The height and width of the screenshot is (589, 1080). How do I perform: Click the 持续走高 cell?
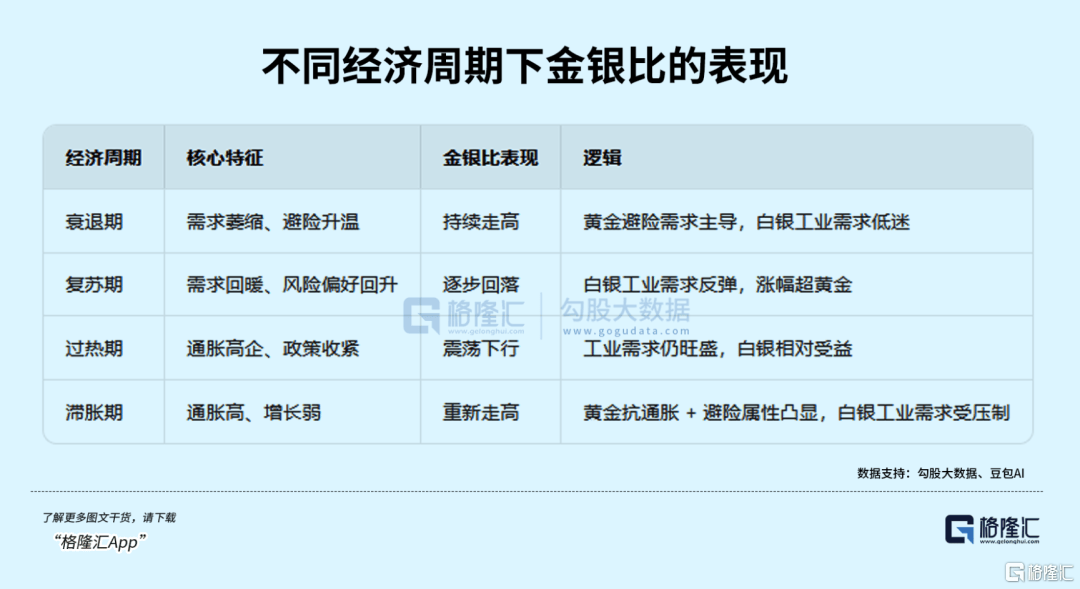click(481, 222)
